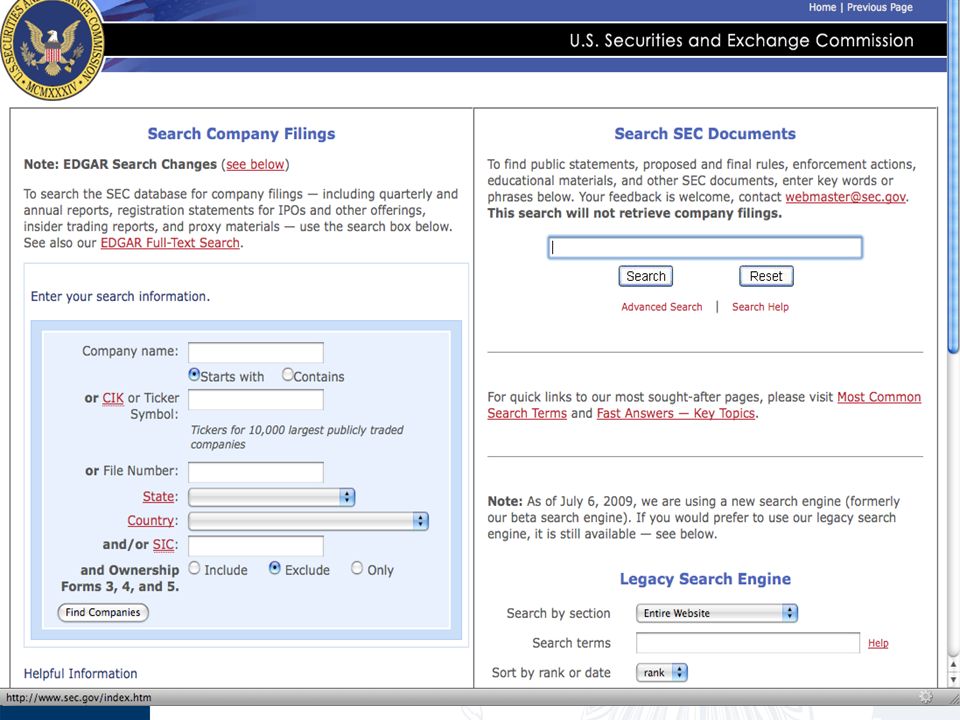Select the Starts with radio button
Image resolution: width=960 pixels, height=720 pixels.
[194, 375]
